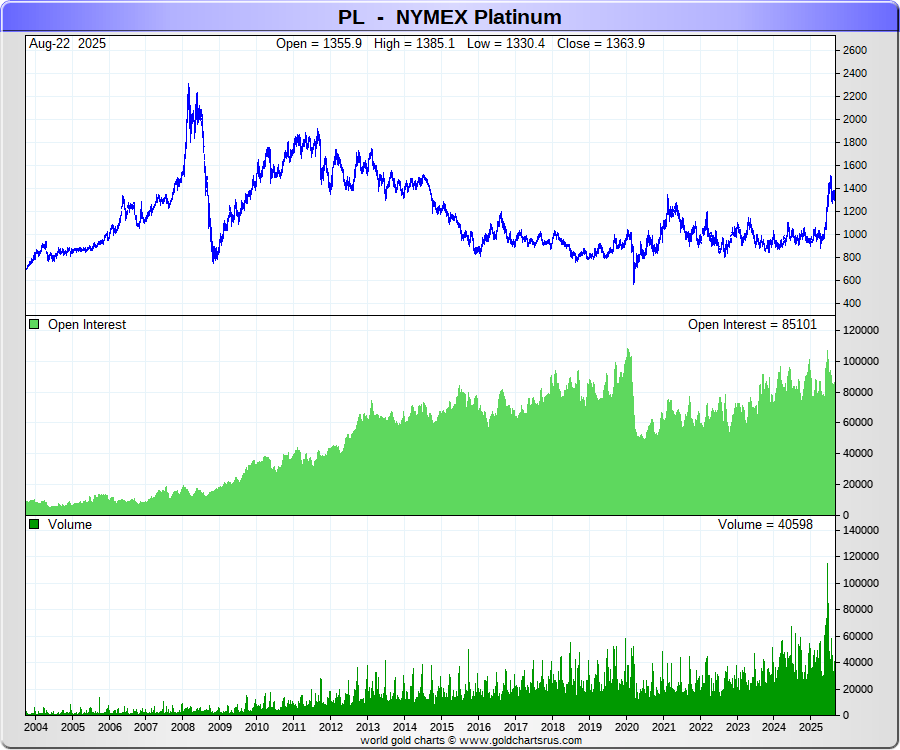This screenshot has width=900, height=750.
Task: Click the 2004 year marker on the time axis
Action: [35, 727]
